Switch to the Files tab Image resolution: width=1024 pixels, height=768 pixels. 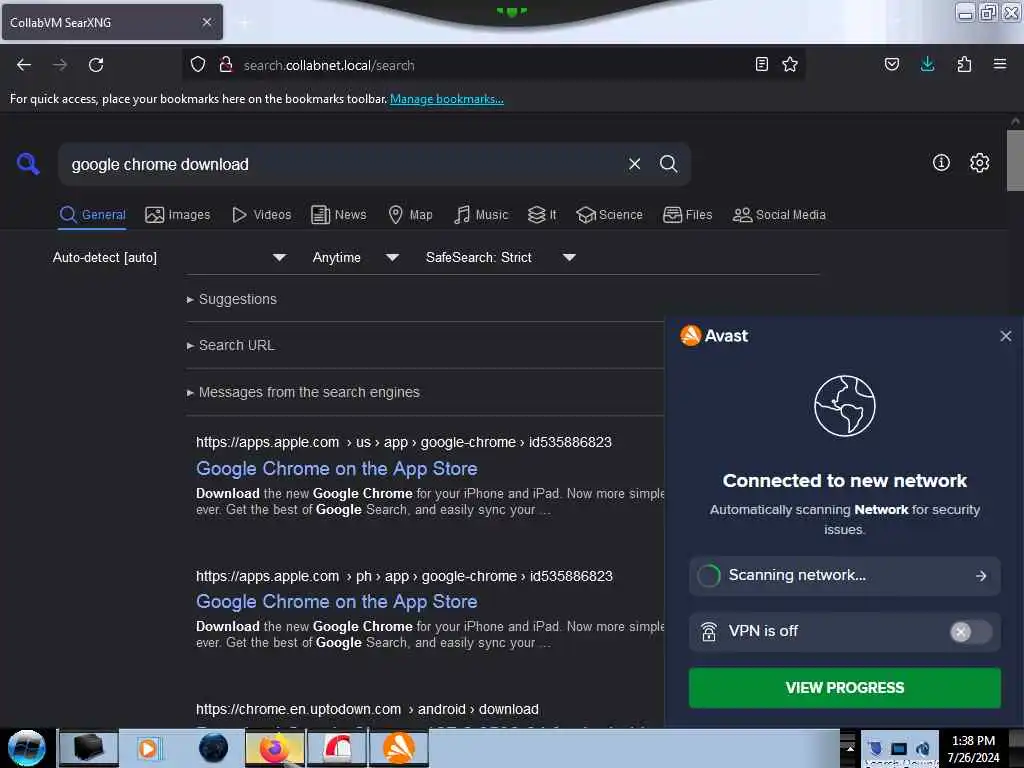click(x=687, y=215)
